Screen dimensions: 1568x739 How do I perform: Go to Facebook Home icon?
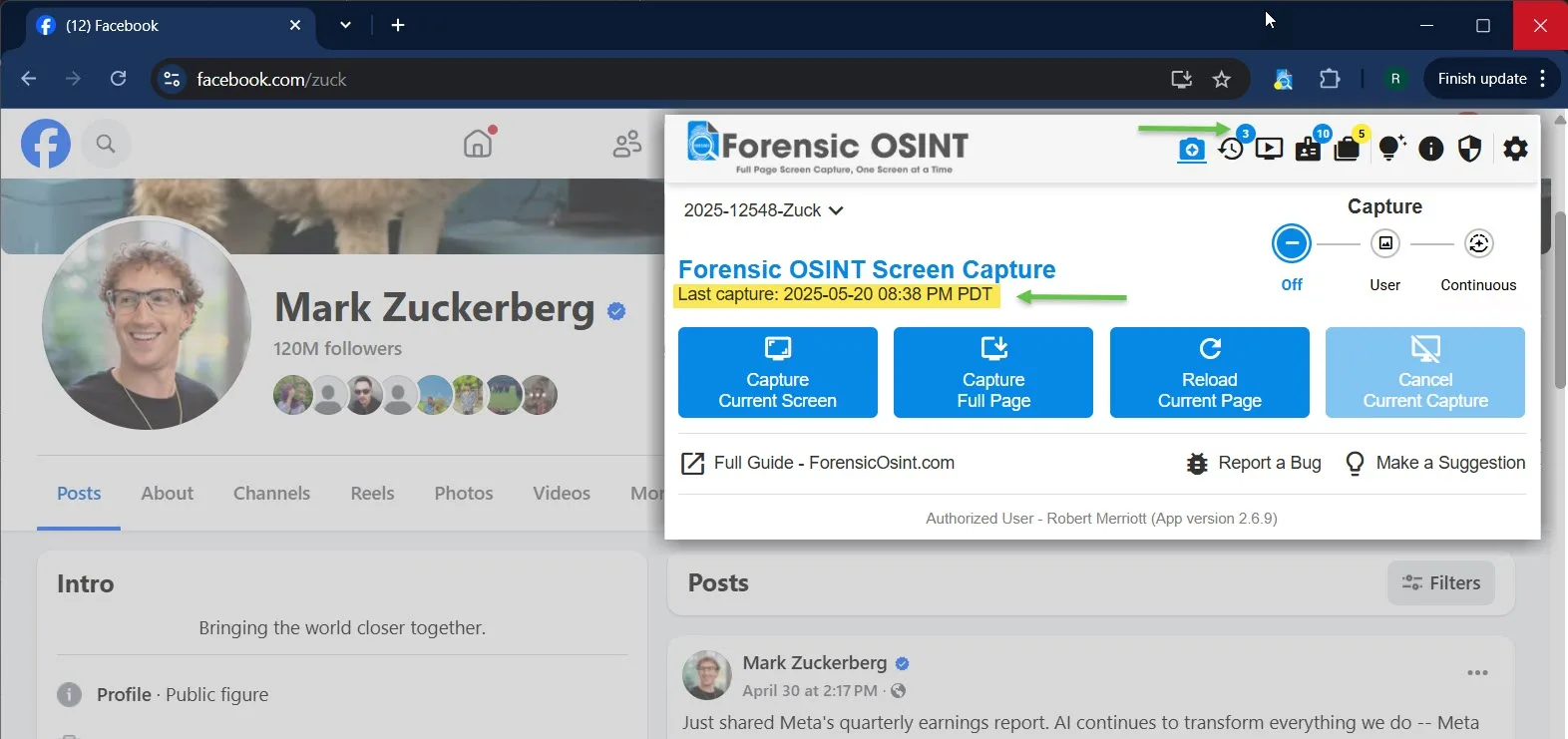tap(479, 144)
